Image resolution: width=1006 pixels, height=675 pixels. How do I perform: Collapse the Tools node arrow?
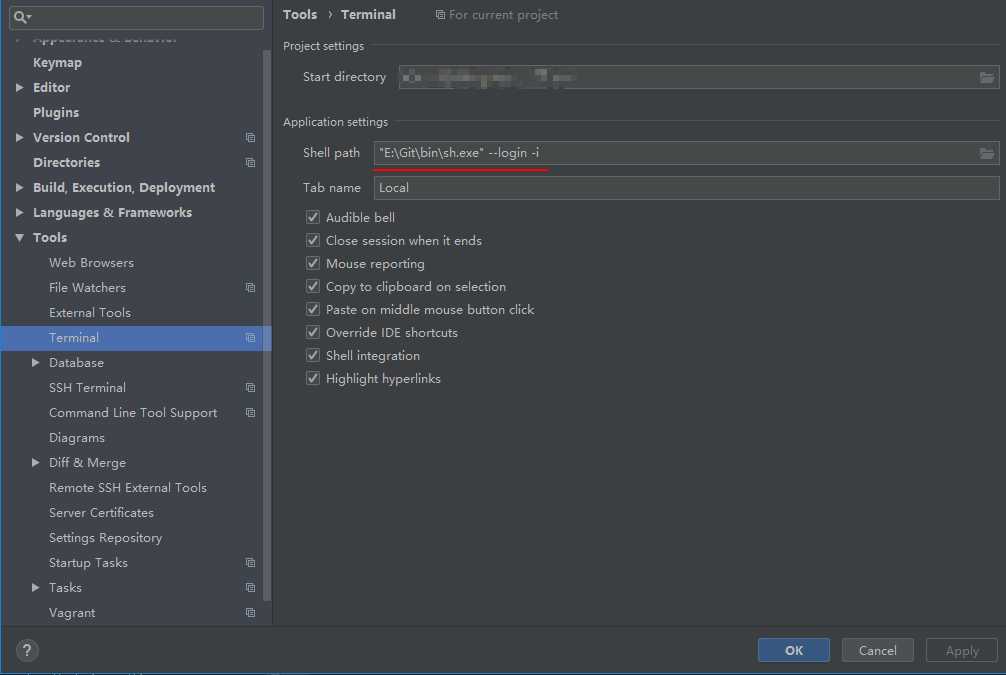click(x=19, y=237)
